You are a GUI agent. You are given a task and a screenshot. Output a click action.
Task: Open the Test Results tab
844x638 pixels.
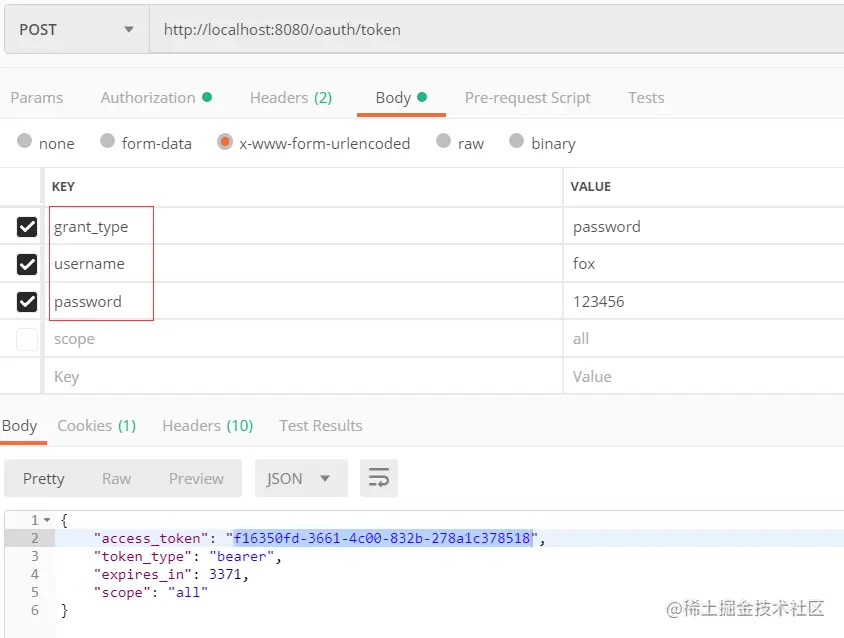(321, 426)
